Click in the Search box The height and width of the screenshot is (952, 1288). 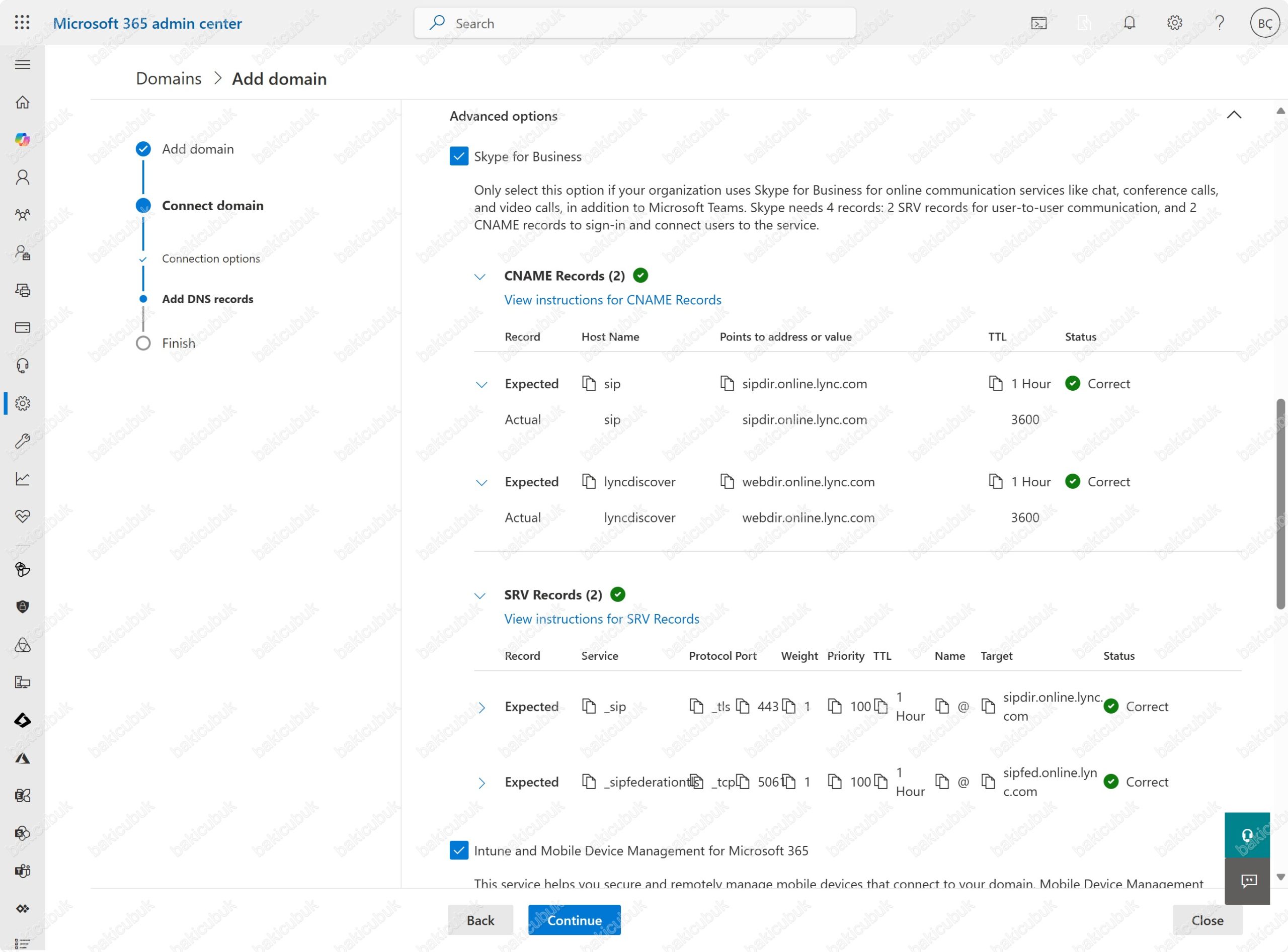634,23
